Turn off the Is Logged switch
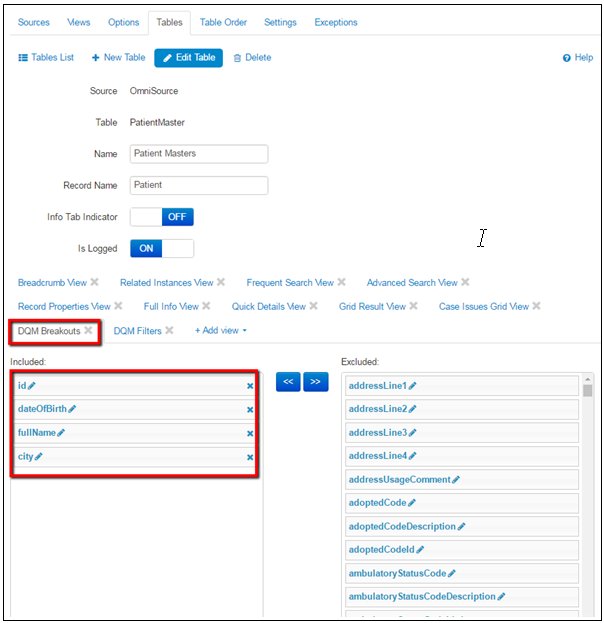This screenshot has width=604, height=623. 162,248
